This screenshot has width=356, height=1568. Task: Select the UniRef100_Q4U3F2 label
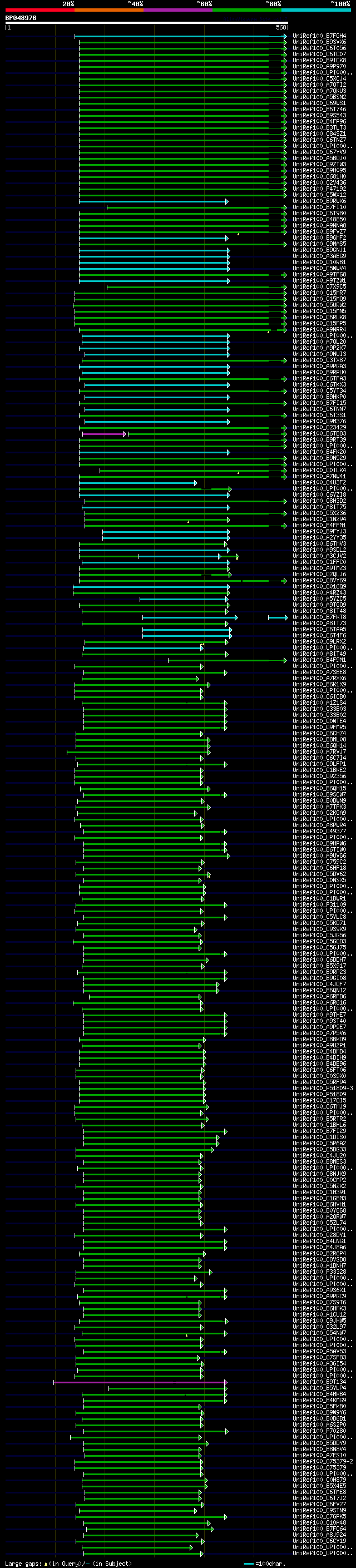319,482
